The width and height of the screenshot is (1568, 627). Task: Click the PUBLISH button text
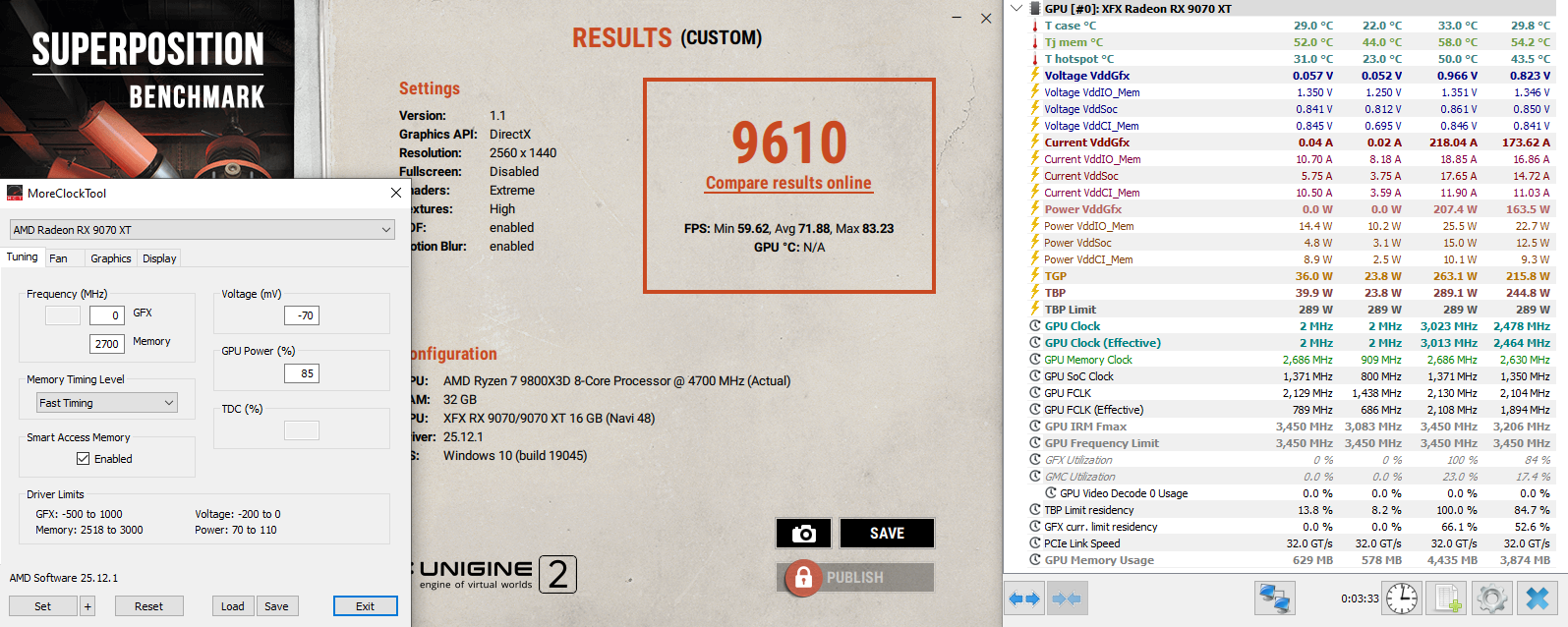pos(854,578)
